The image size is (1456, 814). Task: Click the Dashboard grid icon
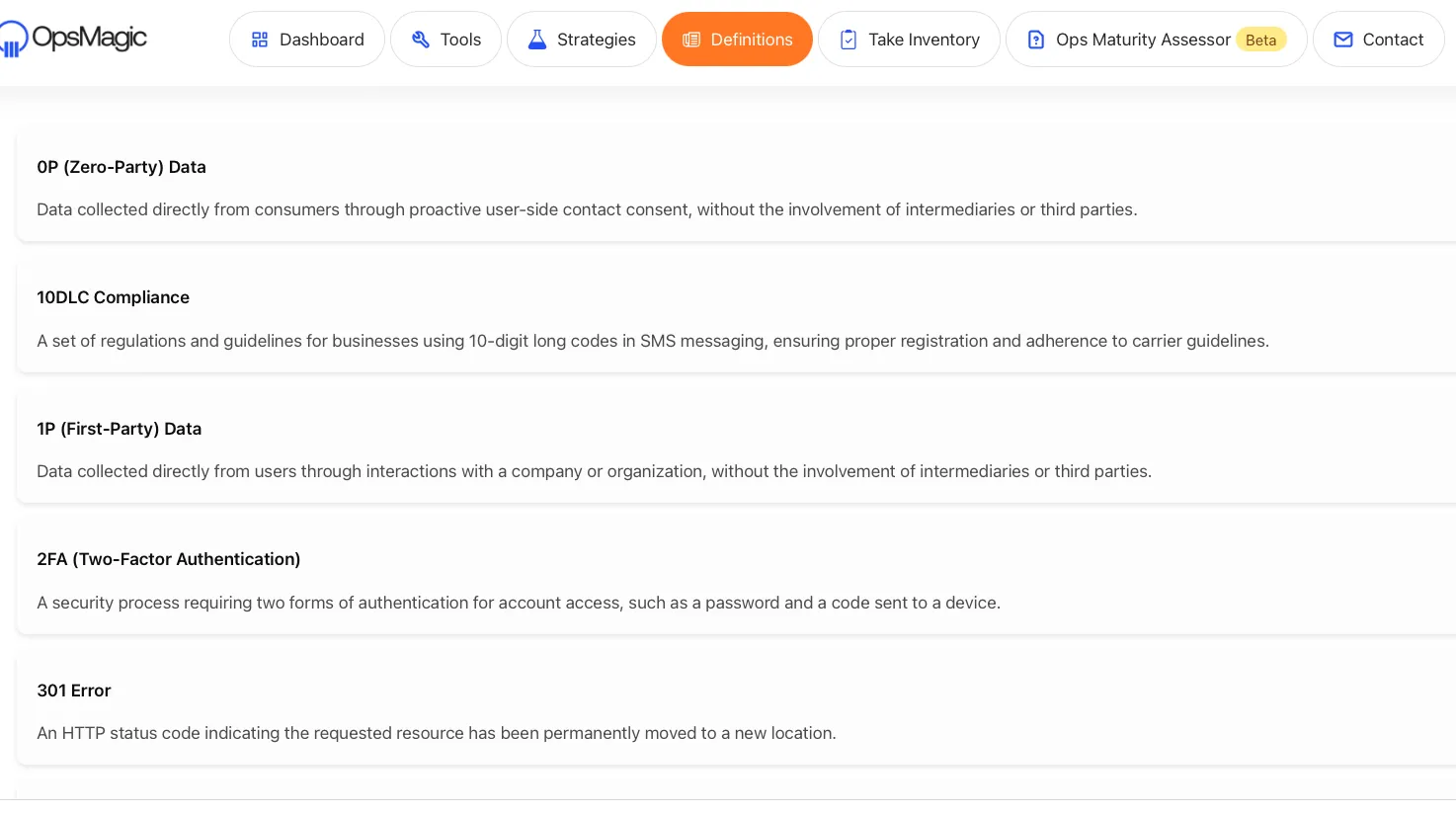click(260, 40)
